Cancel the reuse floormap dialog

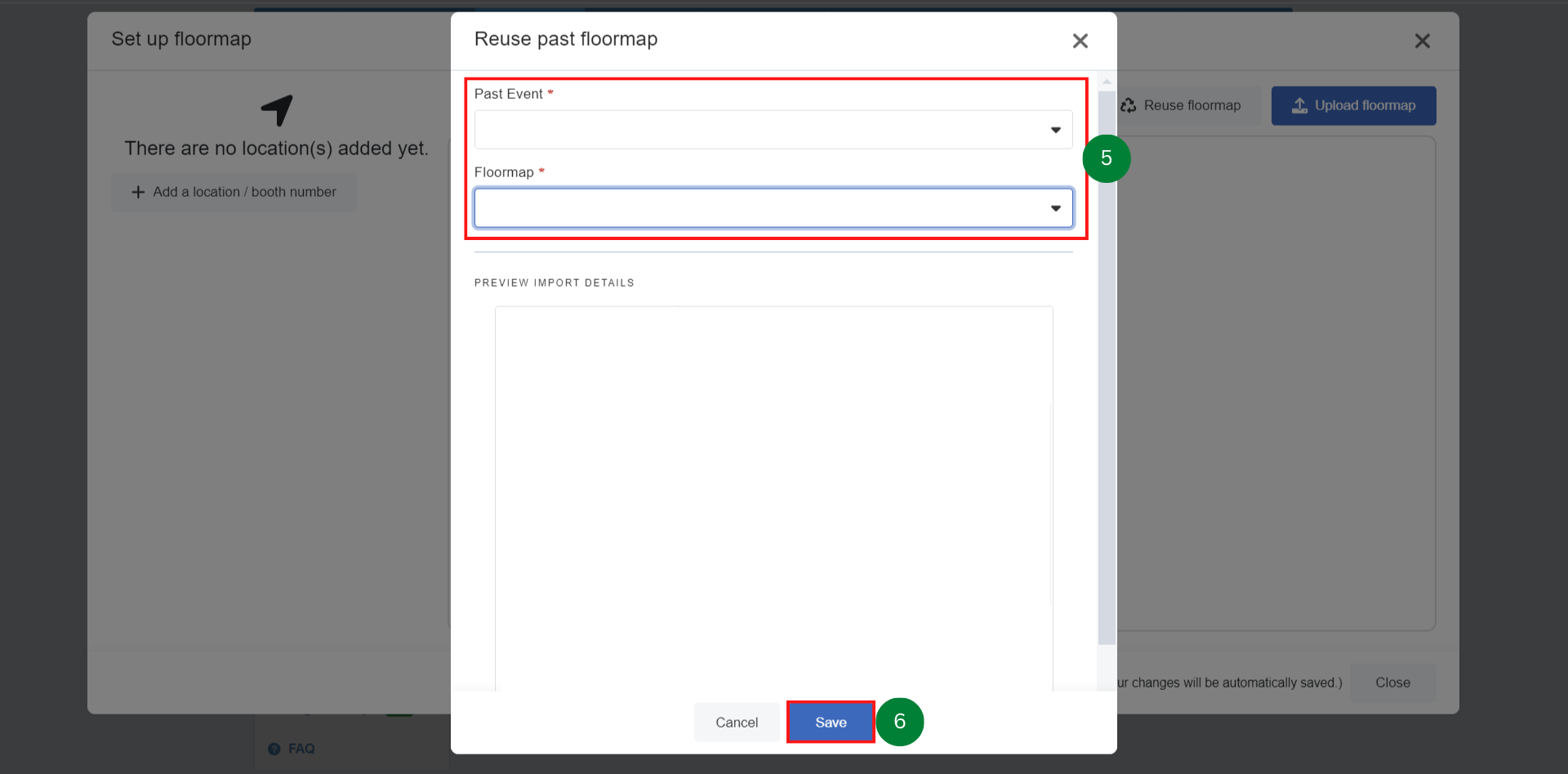(737, 723)
